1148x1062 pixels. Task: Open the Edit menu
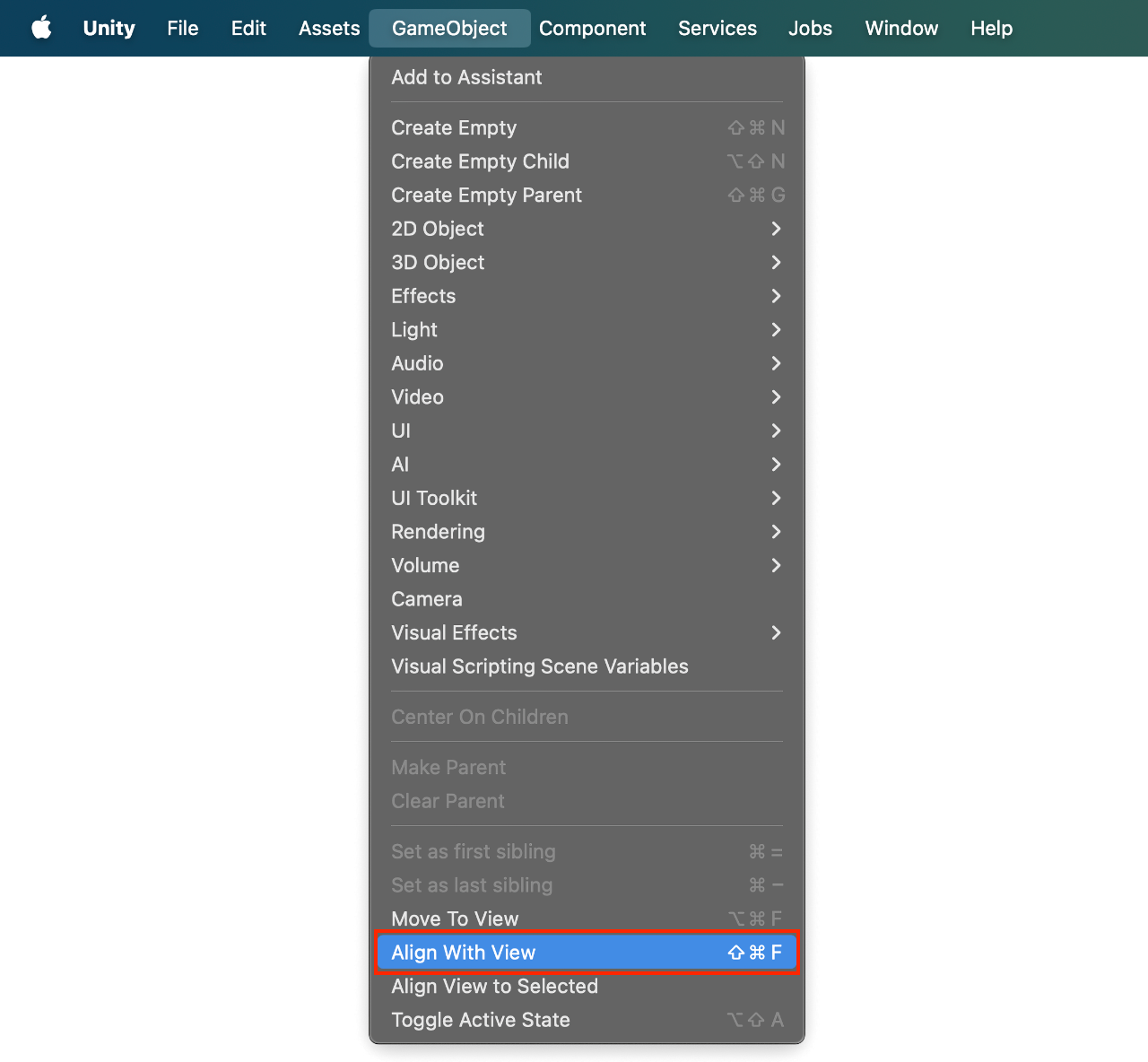point(248,28)
